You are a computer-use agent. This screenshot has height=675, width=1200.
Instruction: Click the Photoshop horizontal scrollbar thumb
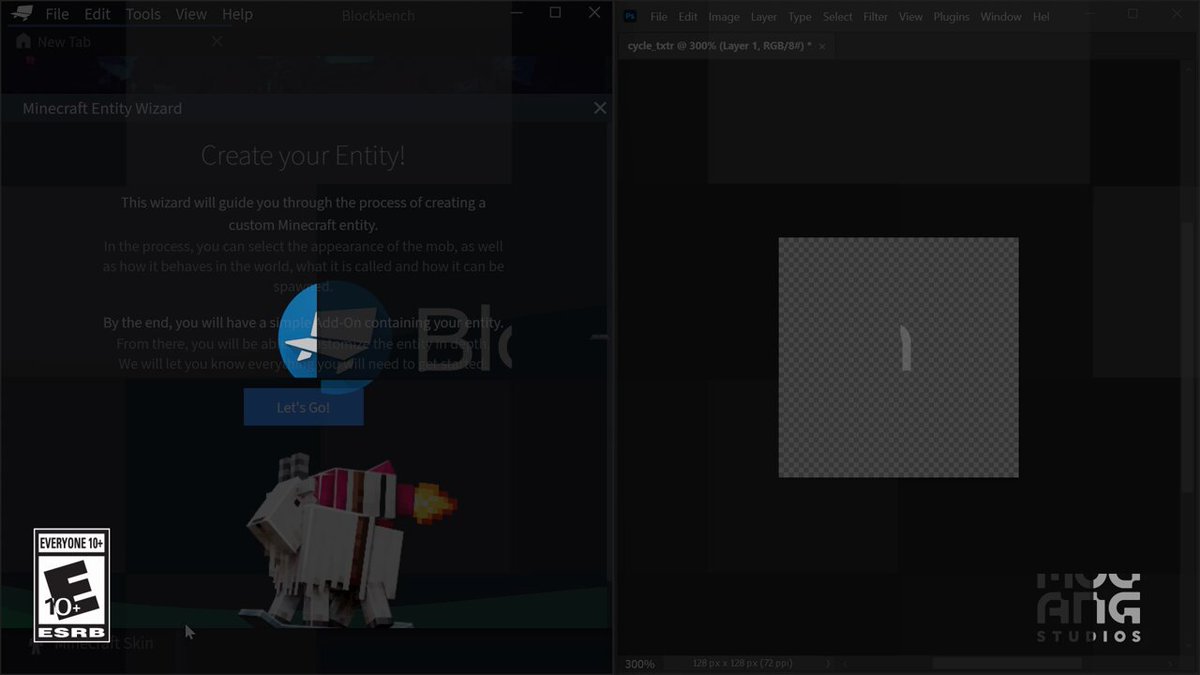[1007, 663]
